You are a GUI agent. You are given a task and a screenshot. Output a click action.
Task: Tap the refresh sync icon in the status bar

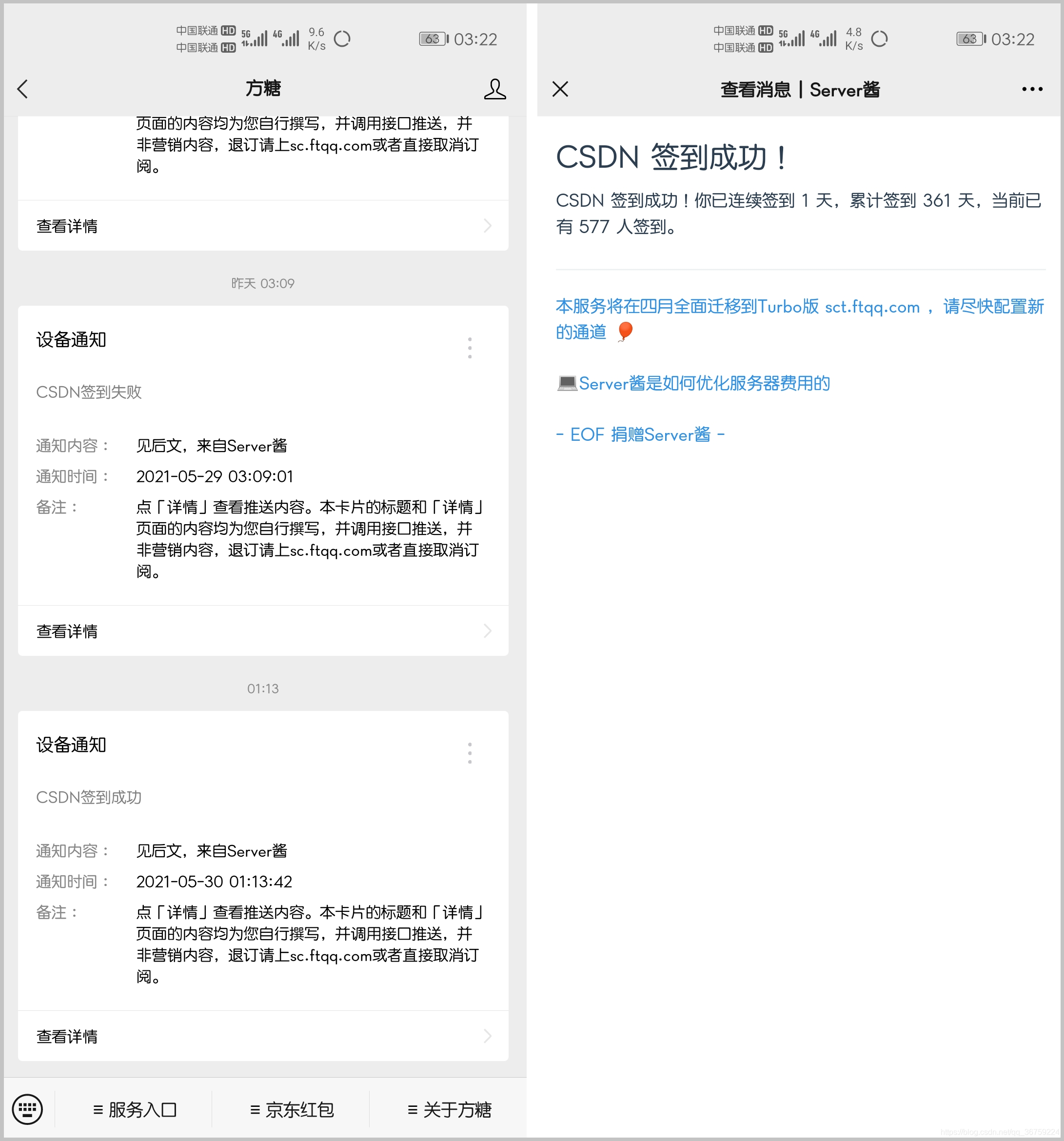click(x=344, y=39)
